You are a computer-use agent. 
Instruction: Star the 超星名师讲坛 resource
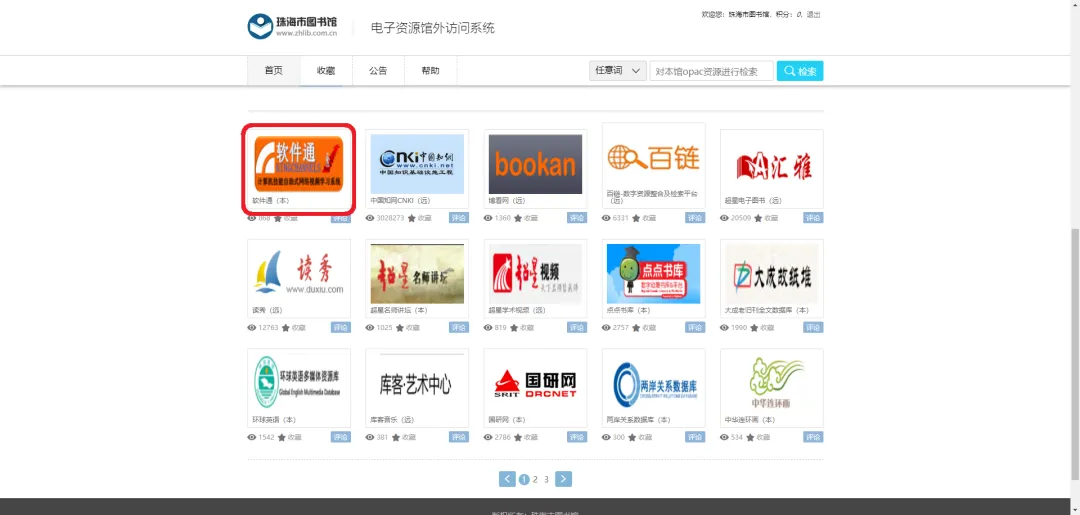[x=399, y=328]
